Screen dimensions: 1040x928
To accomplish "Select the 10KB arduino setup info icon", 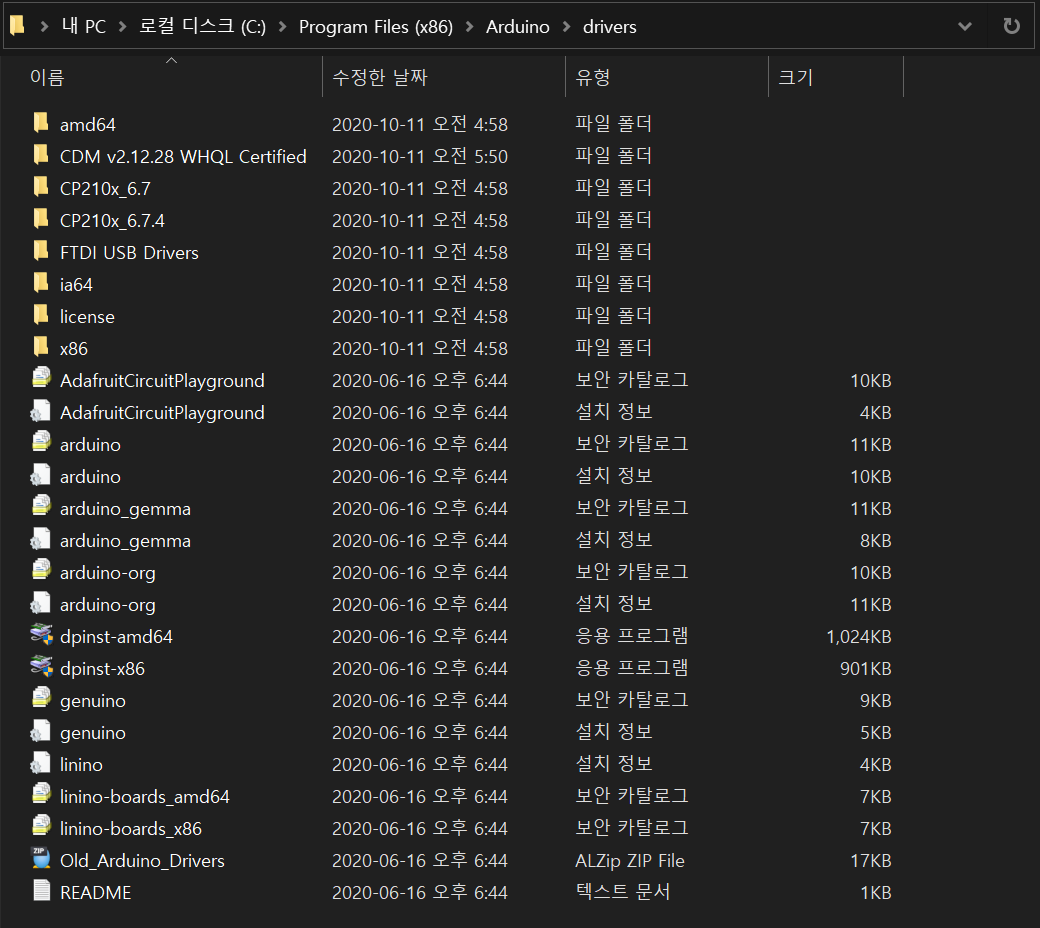I will [x=41, y=474].
